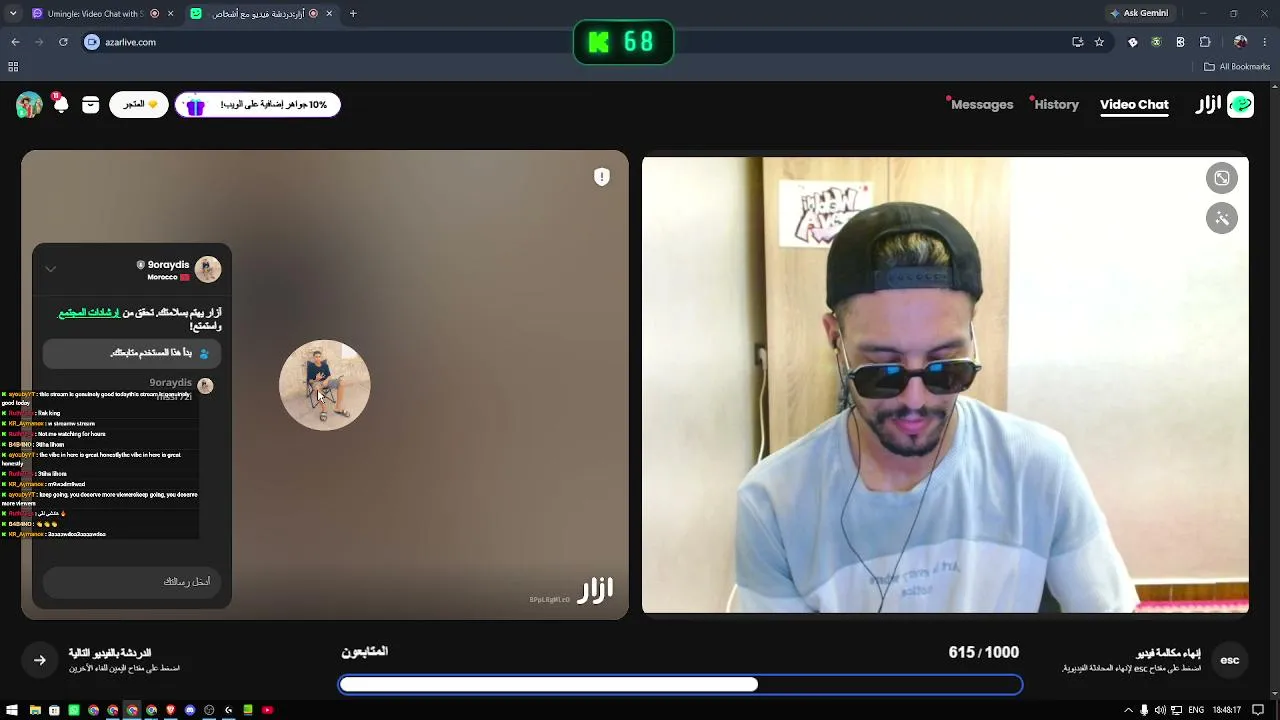Screen dimensions: 1280x720
Task: Open the gems store button (المتجر)
Action: pos(139,104)
